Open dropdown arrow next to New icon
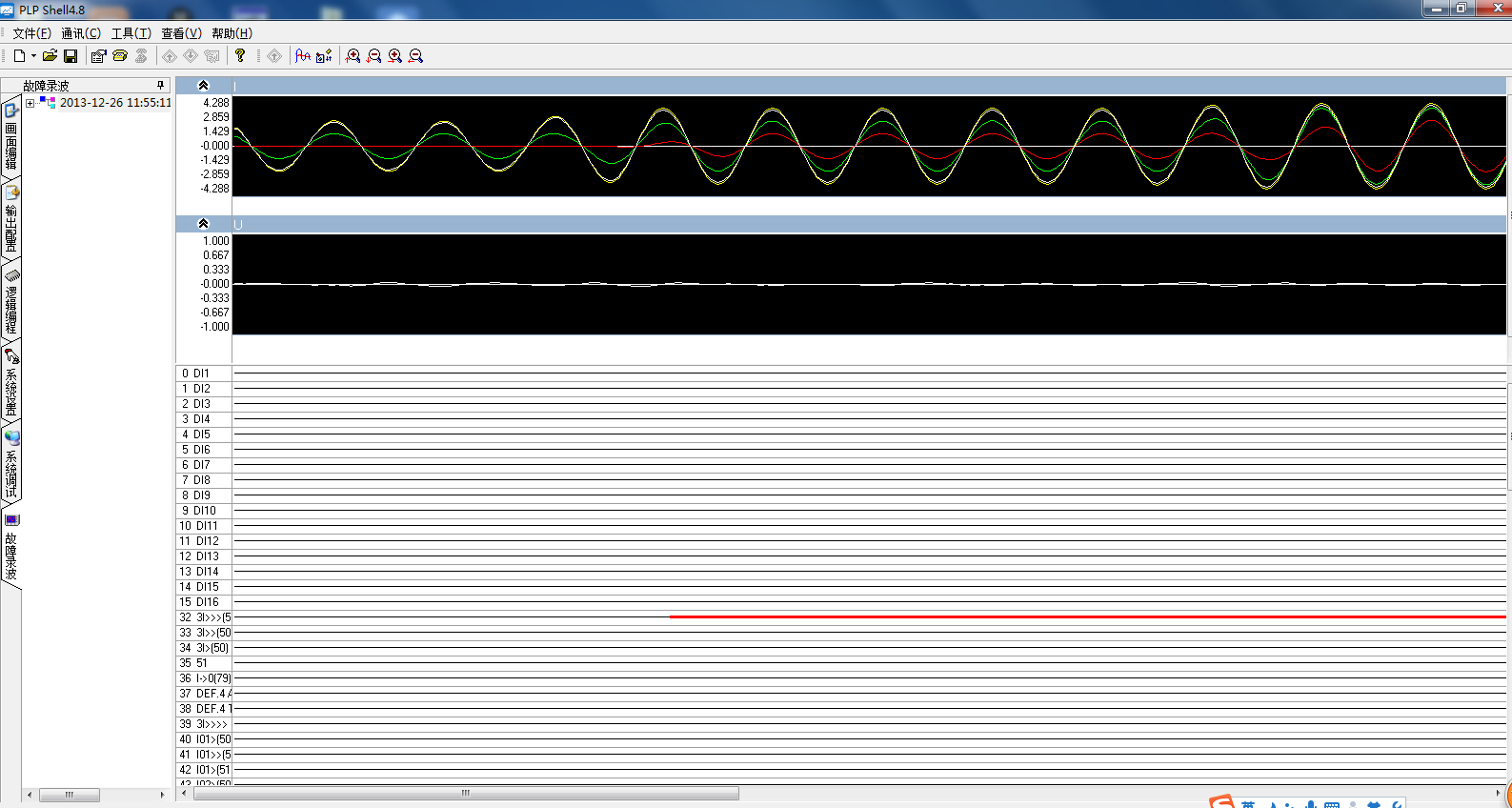The width and height of the screenshot is (1512, 808). [x=33, y=56]
